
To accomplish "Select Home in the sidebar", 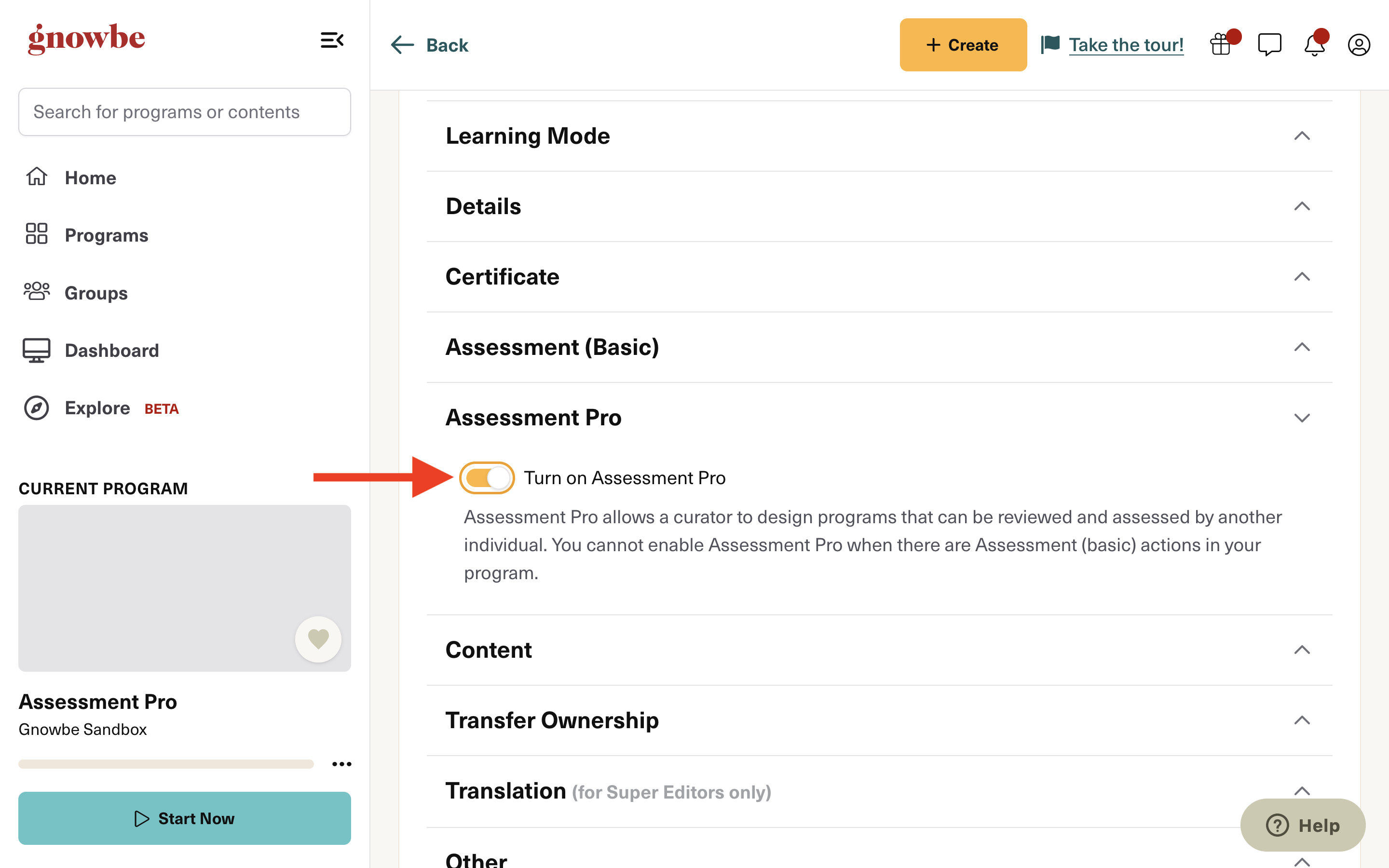I will click(90, 177).
